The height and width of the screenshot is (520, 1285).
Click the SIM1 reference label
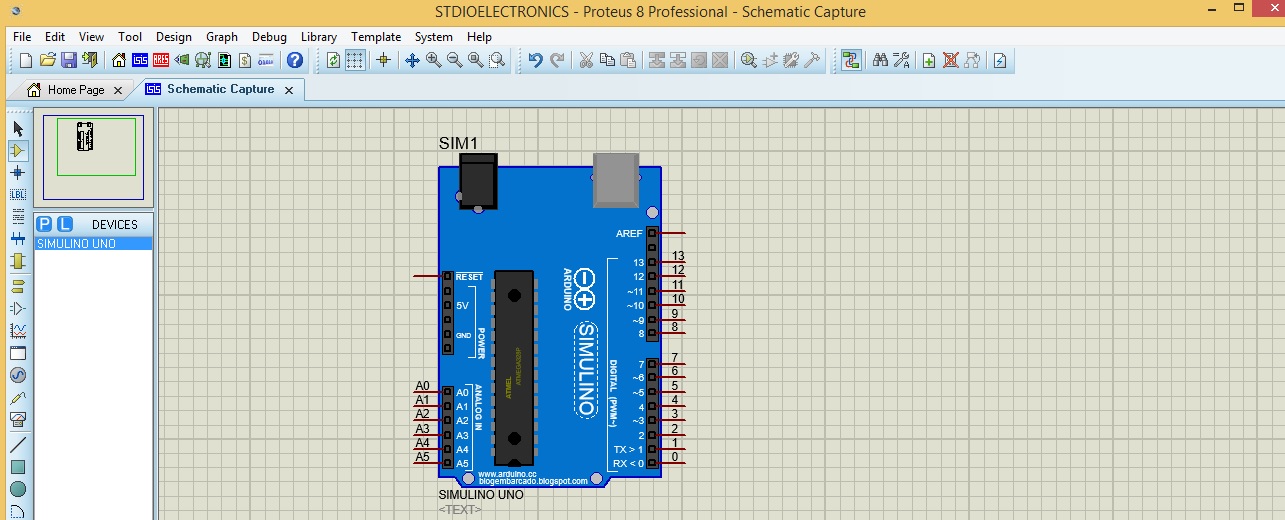tap(458, 143)
